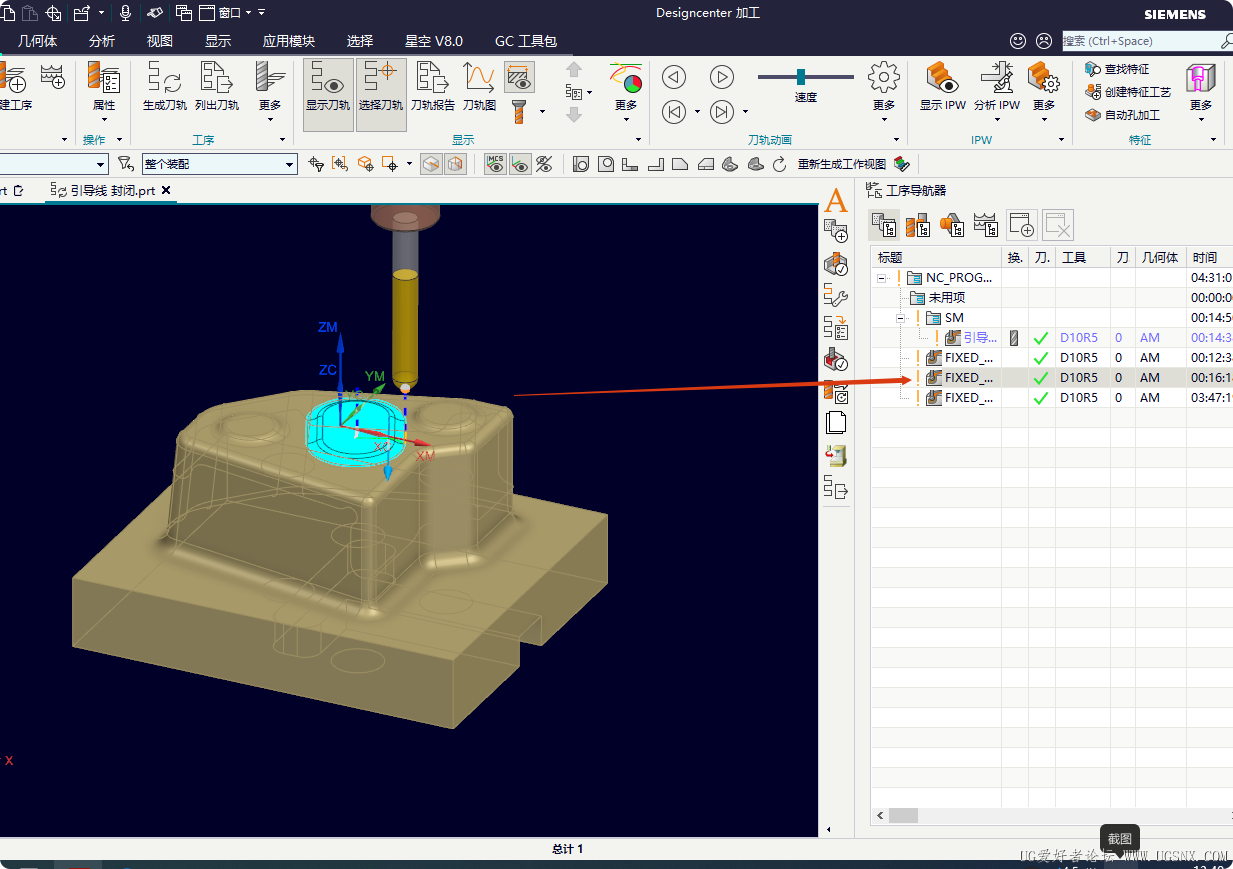Click the command search input field
Viewport: 1233px width, 869px height.
[1140, 41]
